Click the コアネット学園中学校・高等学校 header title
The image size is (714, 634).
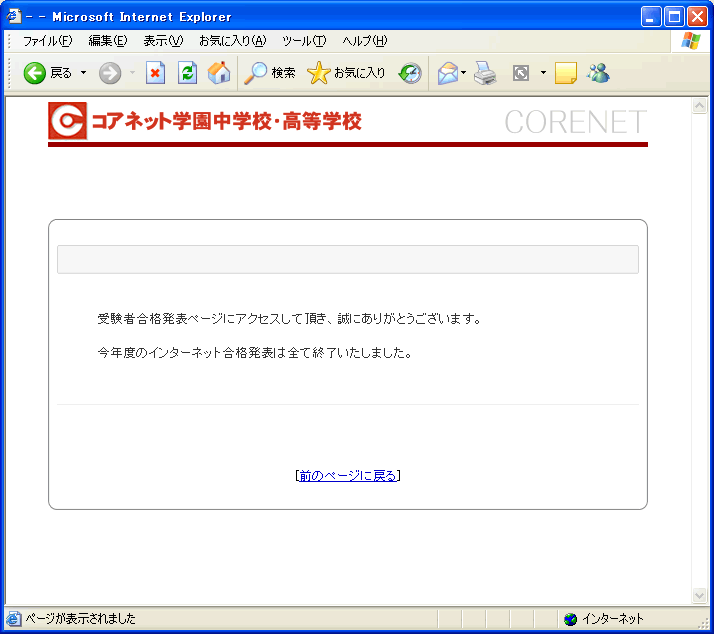coord(226,122)
